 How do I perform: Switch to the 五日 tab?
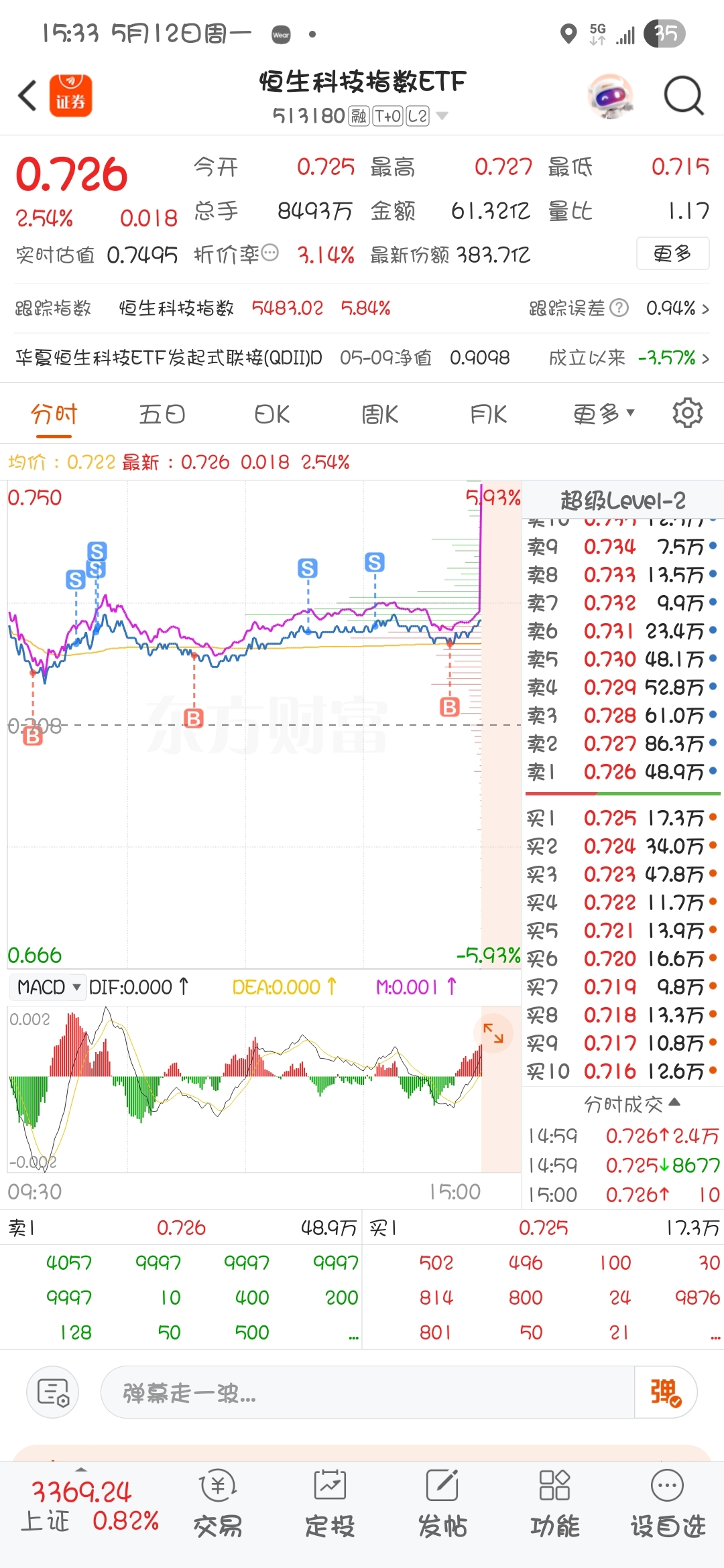tap(162, 414)
